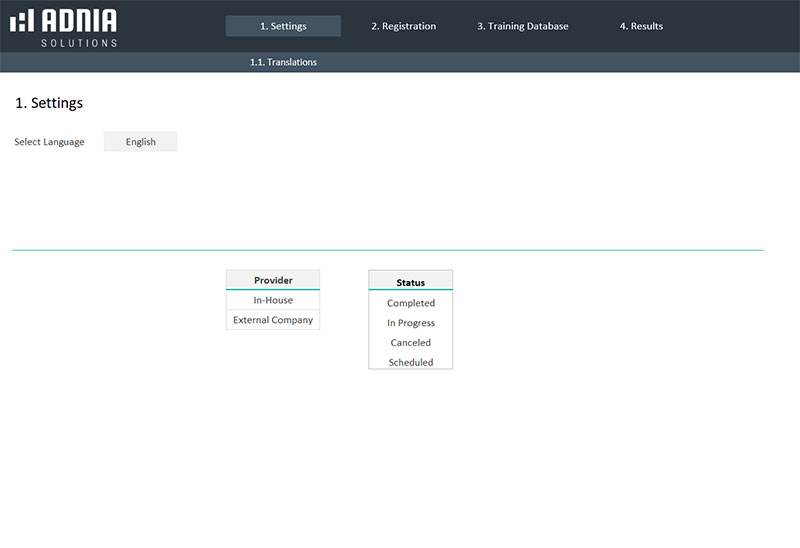Select the External Company provider cell

[273, 320]
